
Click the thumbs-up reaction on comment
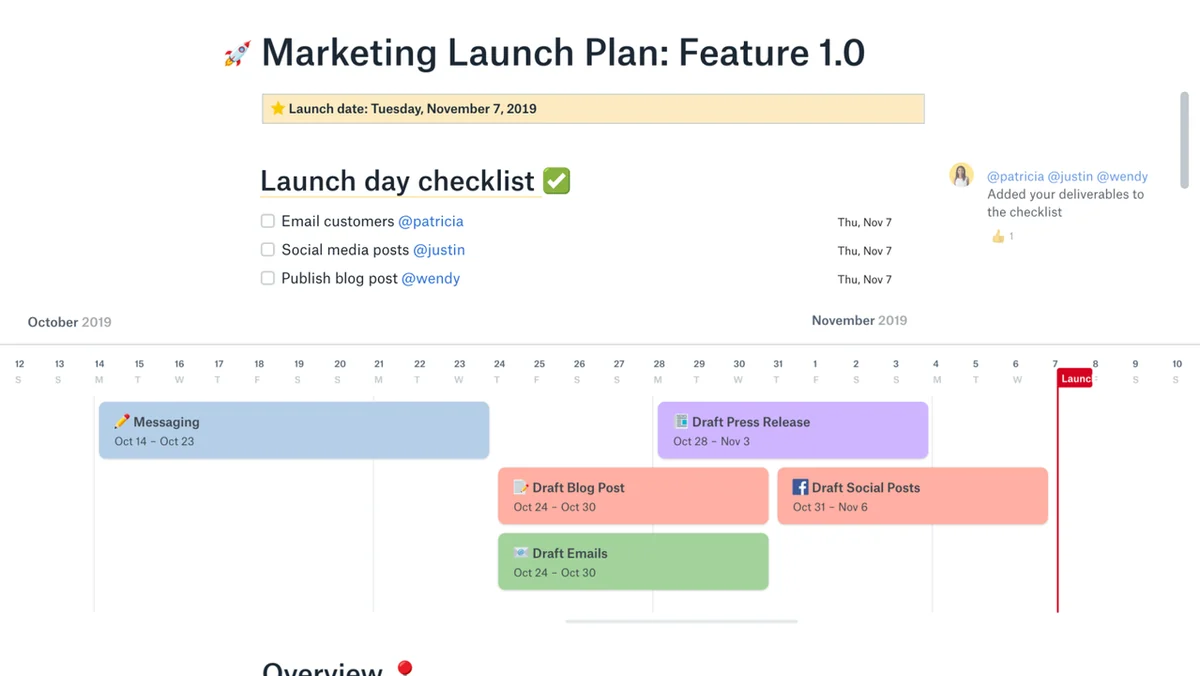(998, 236)
